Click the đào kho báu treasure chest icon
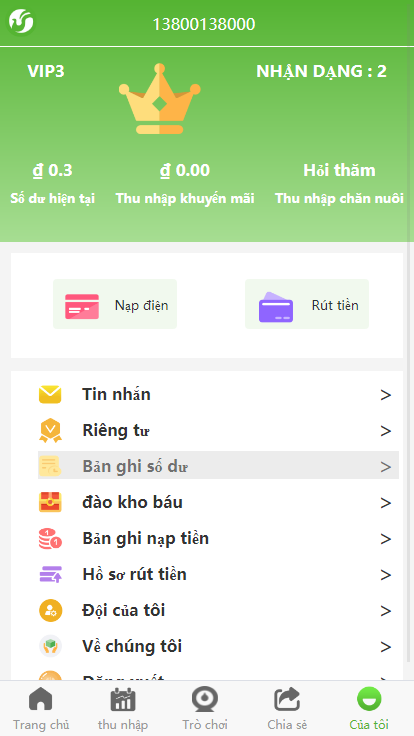This screenshot has height=736, width=414. (50, 502)
